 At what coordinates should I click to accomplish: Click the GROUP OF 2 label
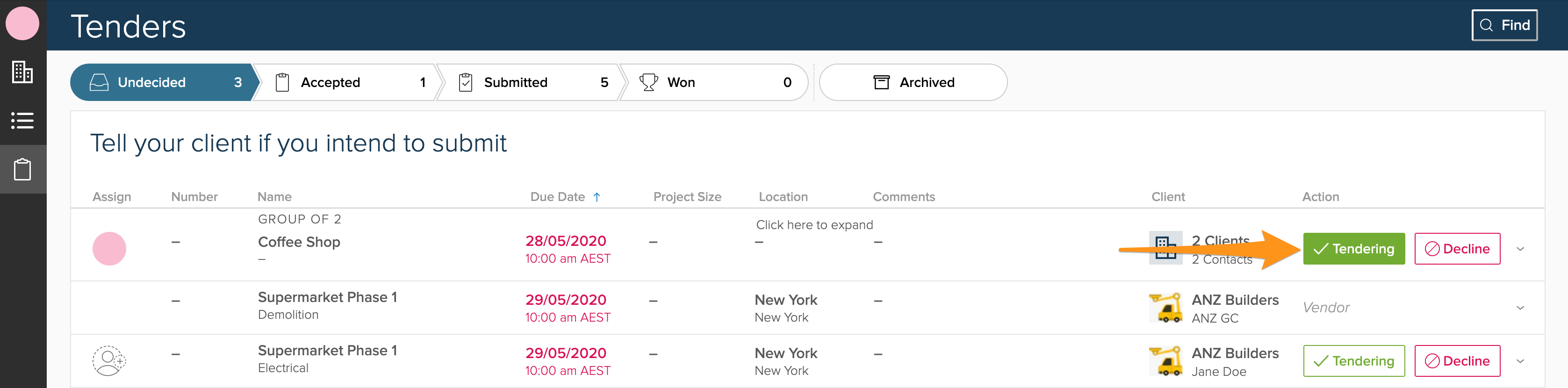click(x=300, y=219)
